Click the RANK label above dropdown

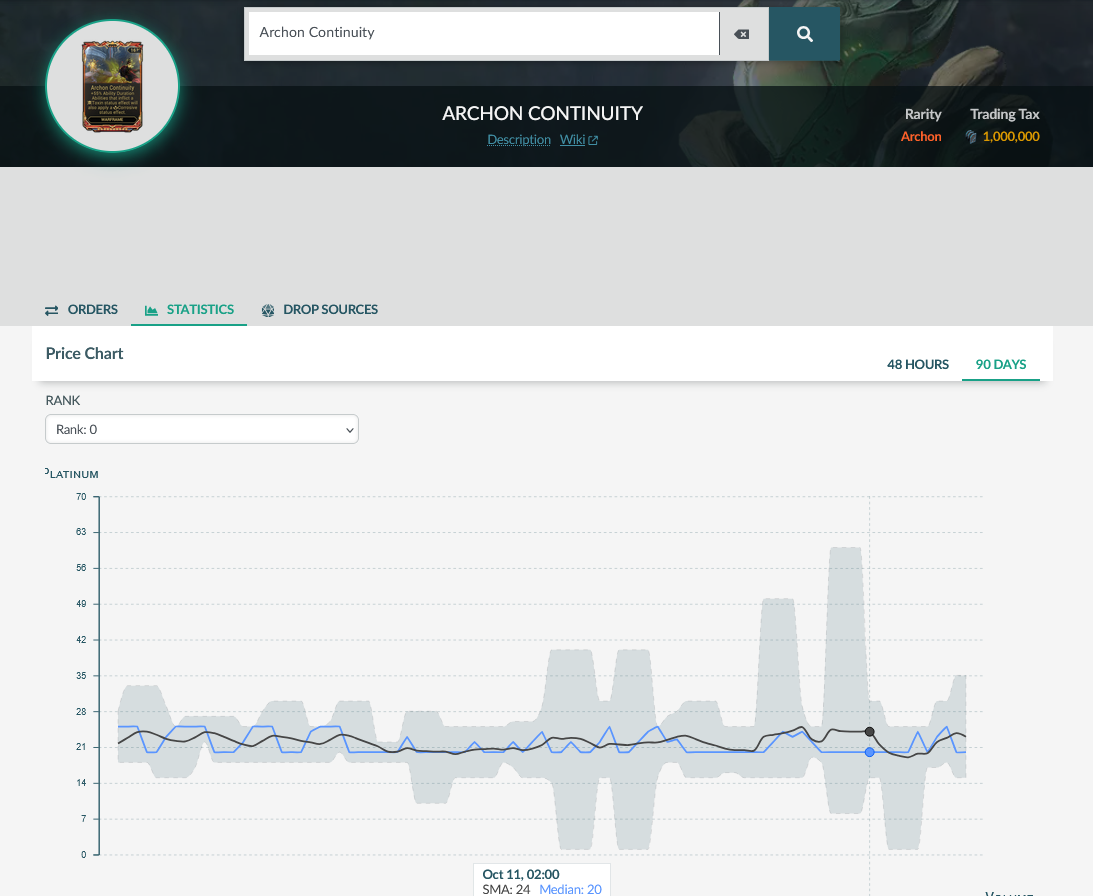click(x=63, y=400)
